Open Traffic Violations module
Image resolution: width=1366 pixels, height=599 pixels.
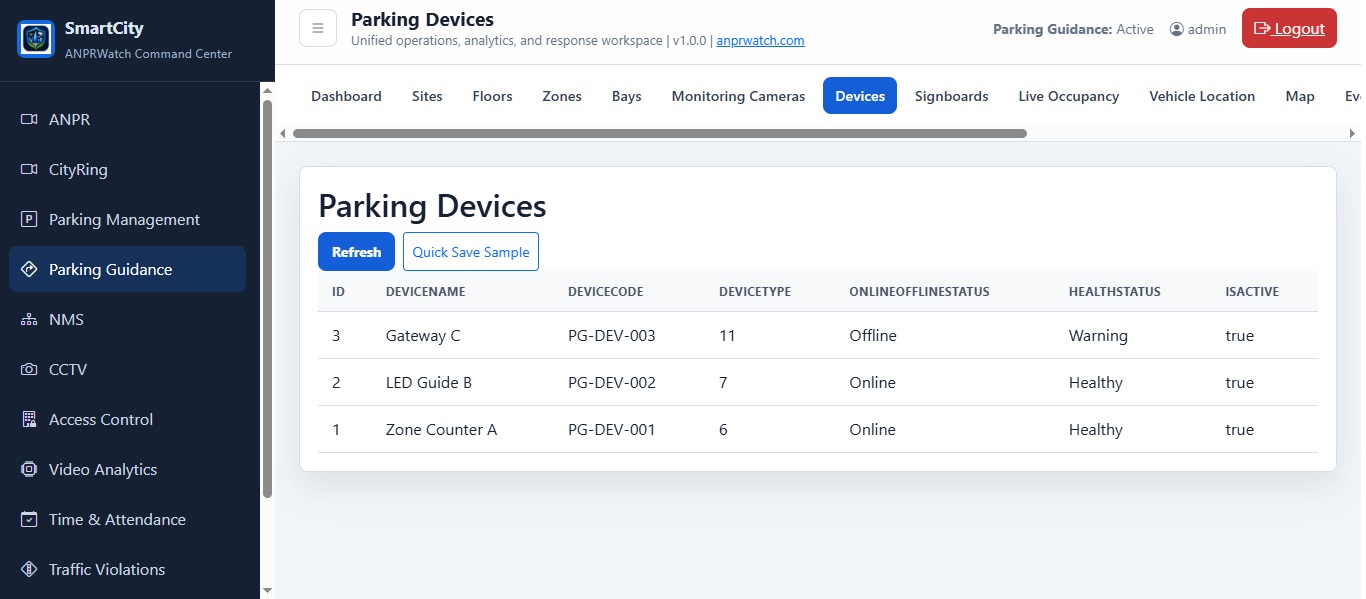tap(127, 569)
